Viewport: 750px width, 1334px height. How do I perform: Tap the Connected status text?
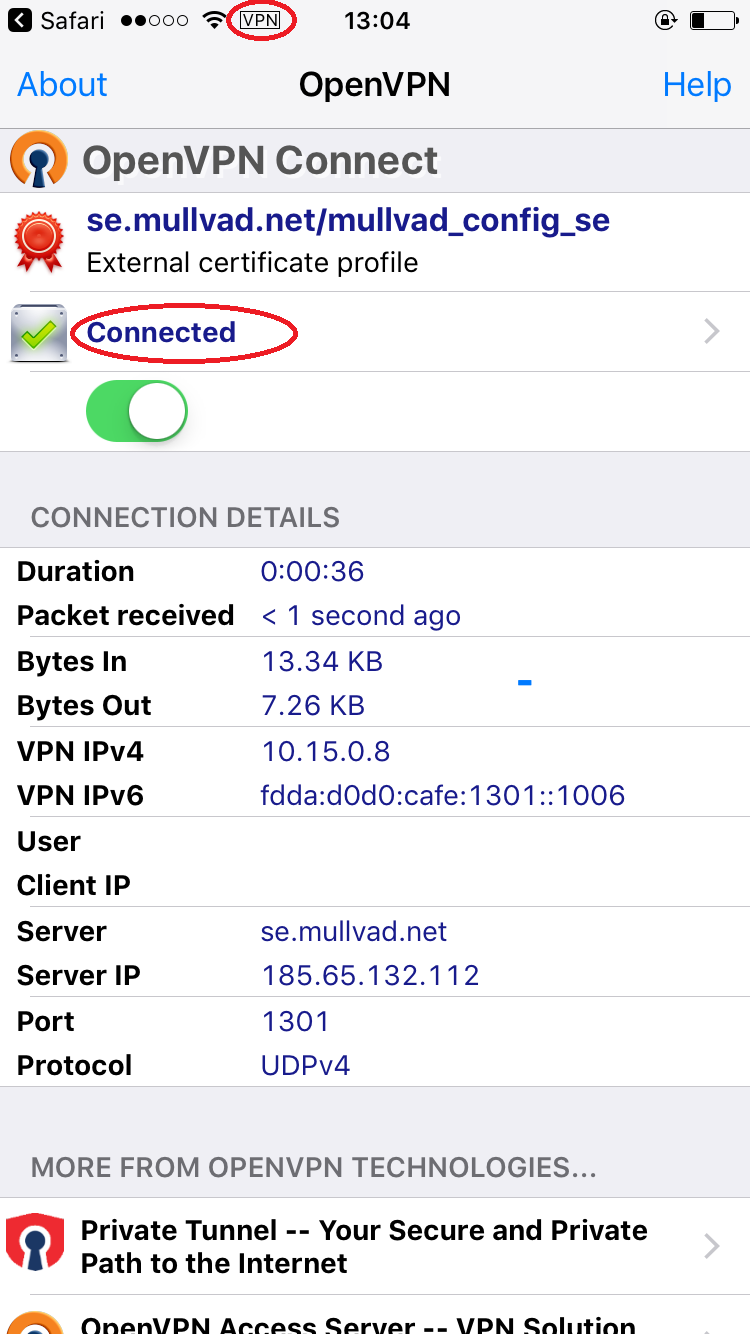(x=162, y=332)
